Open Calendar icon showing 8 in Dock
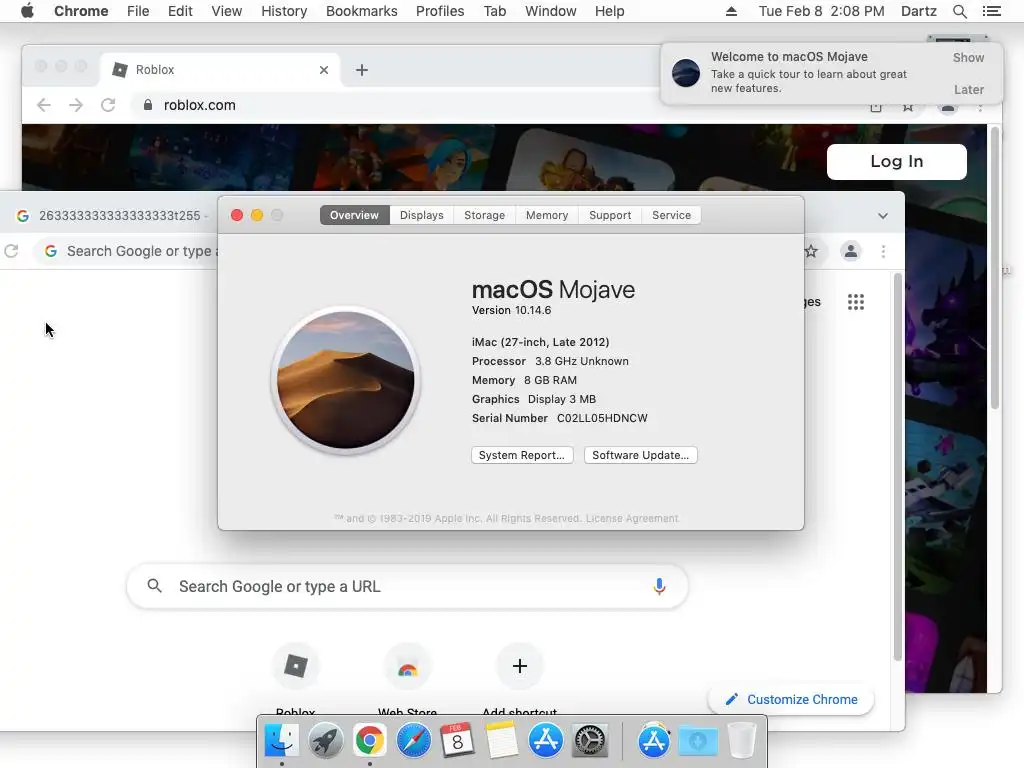The image size is (1024, 768). point(457,741)
